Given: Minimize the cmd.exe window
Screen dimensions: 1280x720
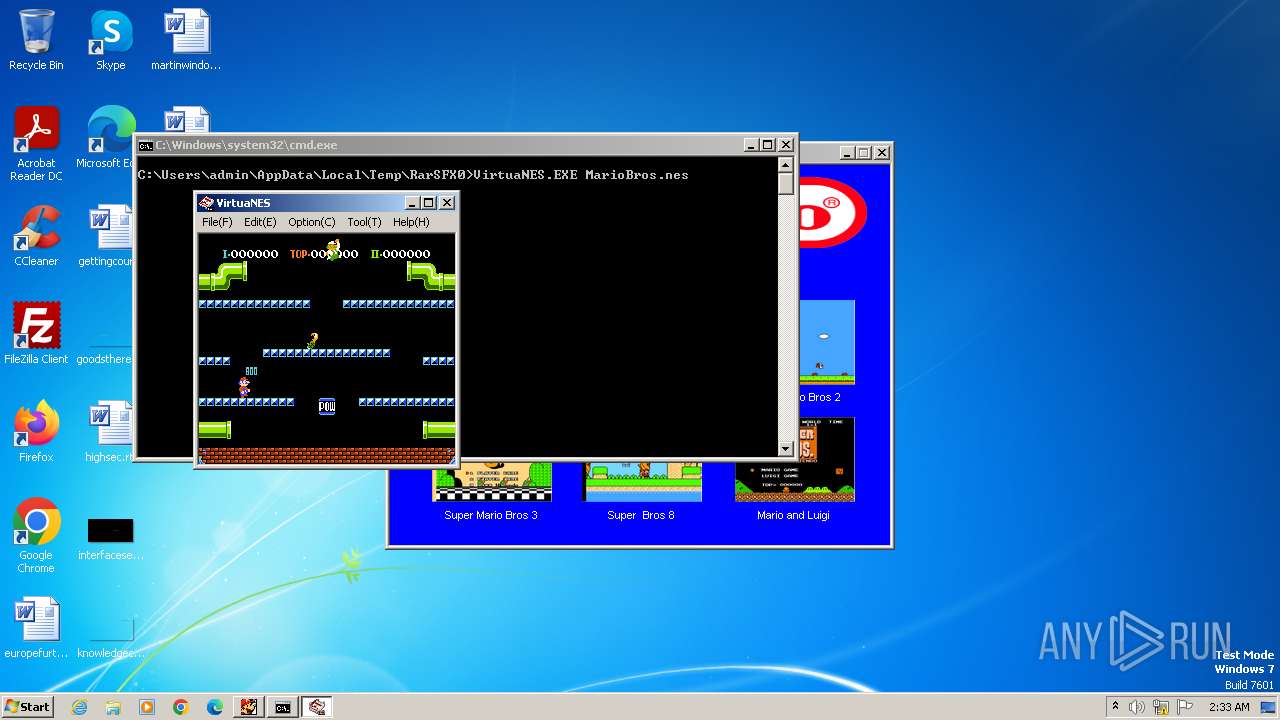Looking at the screenshot, I should coord(751,145).
